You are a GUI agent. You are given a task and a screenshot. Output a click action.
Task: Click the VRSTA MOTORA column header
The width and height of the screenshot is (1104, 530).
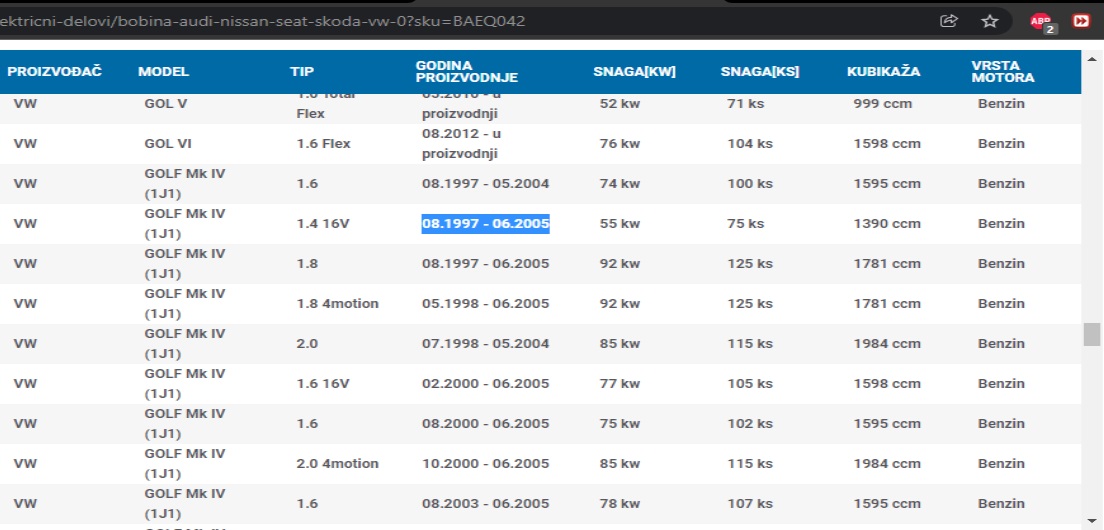[x=1003, y=72]
